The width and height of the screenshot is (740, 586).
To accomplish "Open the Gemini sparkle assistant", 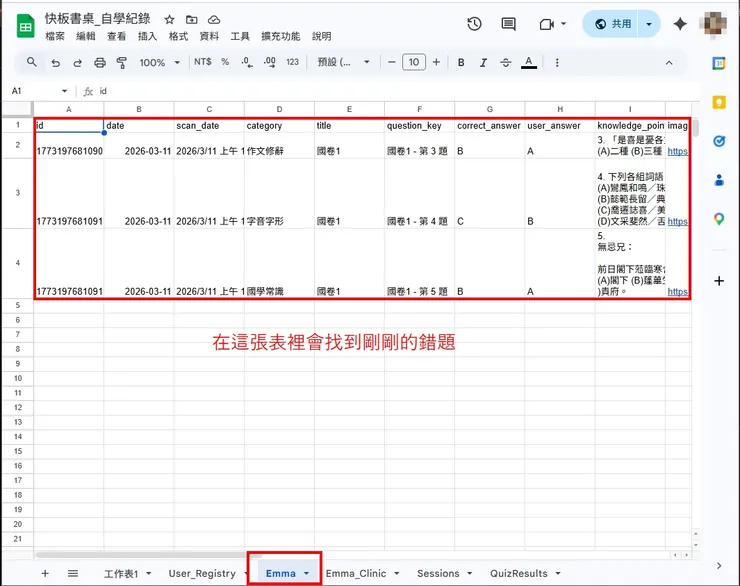I will [680, 24].
